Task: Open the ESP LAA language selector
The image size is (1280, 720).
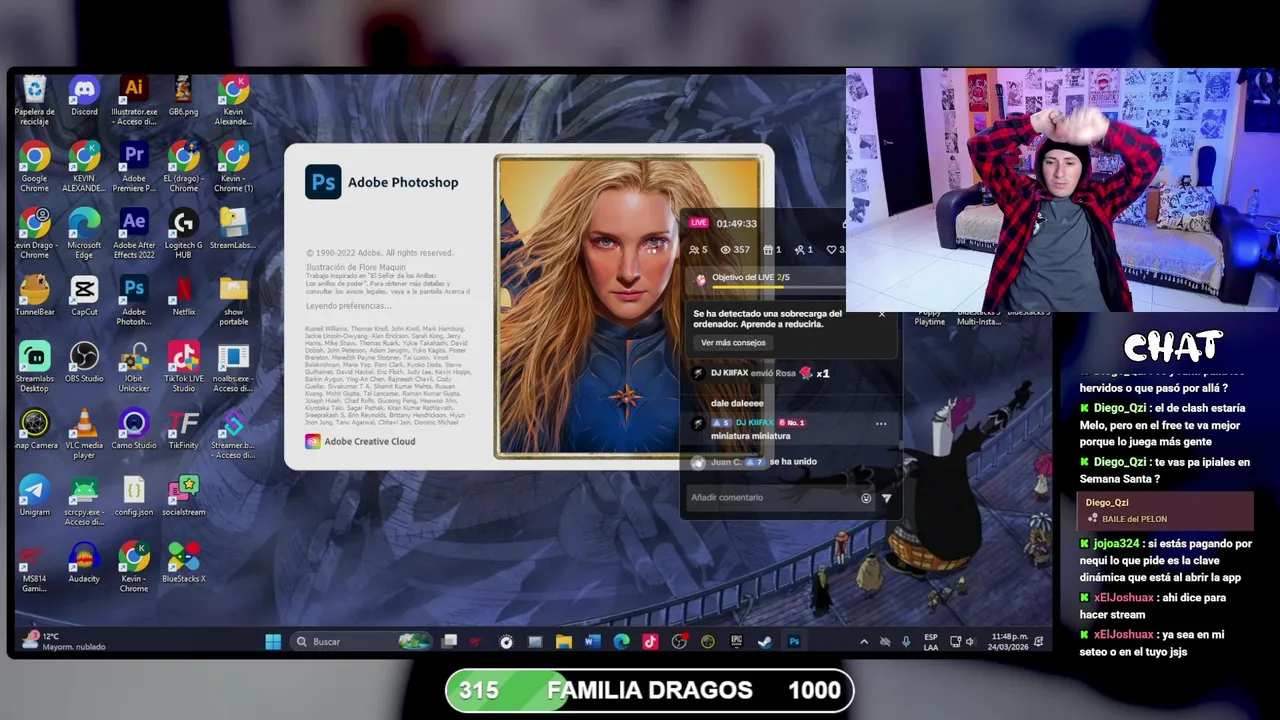Action: pos(931,642)
